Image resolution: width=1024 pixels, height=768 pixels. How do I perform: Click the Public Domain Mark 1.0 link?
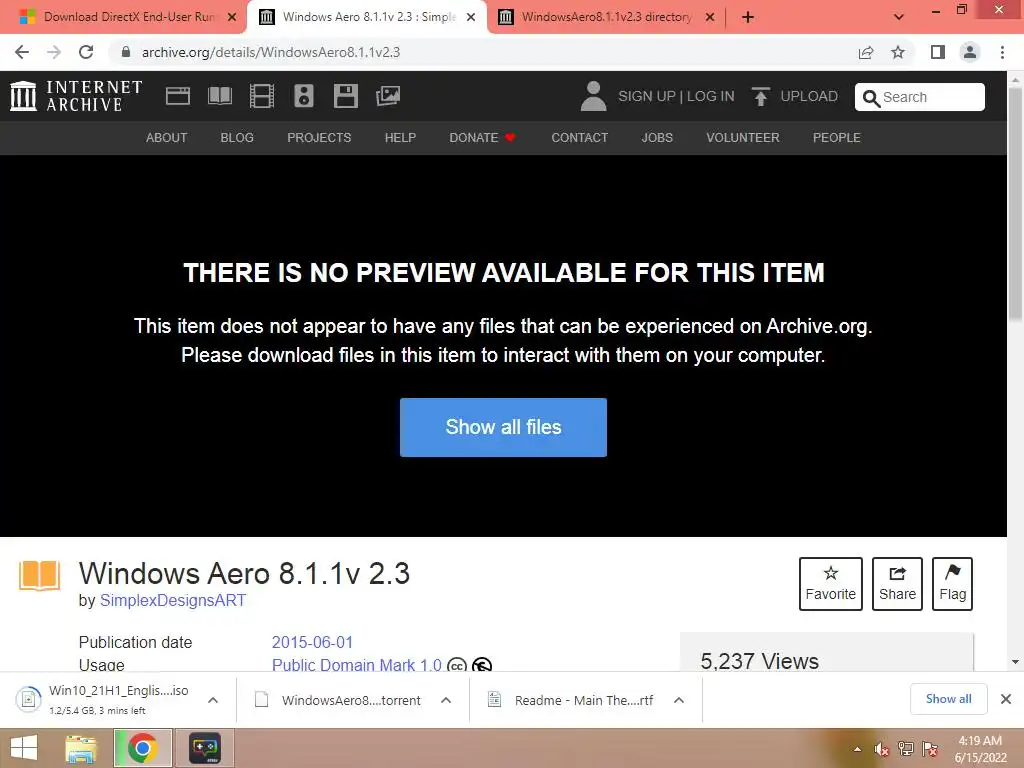(357, 665)
